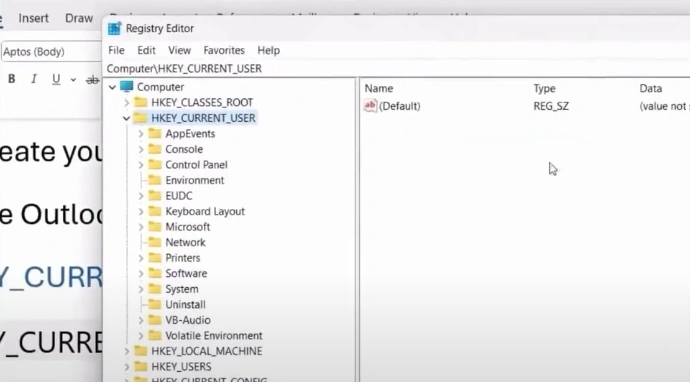This screenshot has height=382, width=690.
Task: Click the Volatile Environment folder icon
Action: click(x=154, y=335)
